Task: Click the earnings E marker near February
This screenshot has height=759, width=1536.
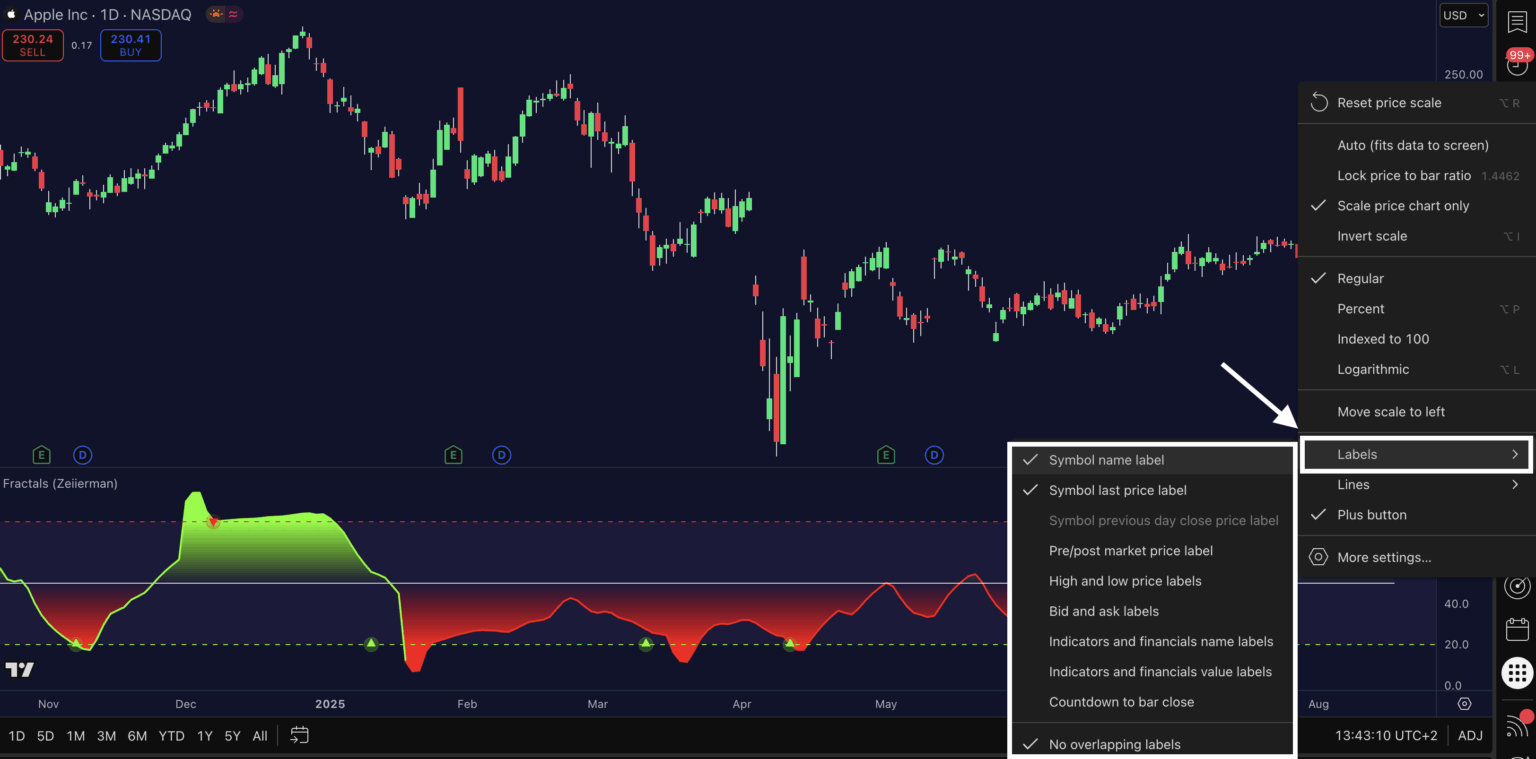Action: tap(453, 455)
